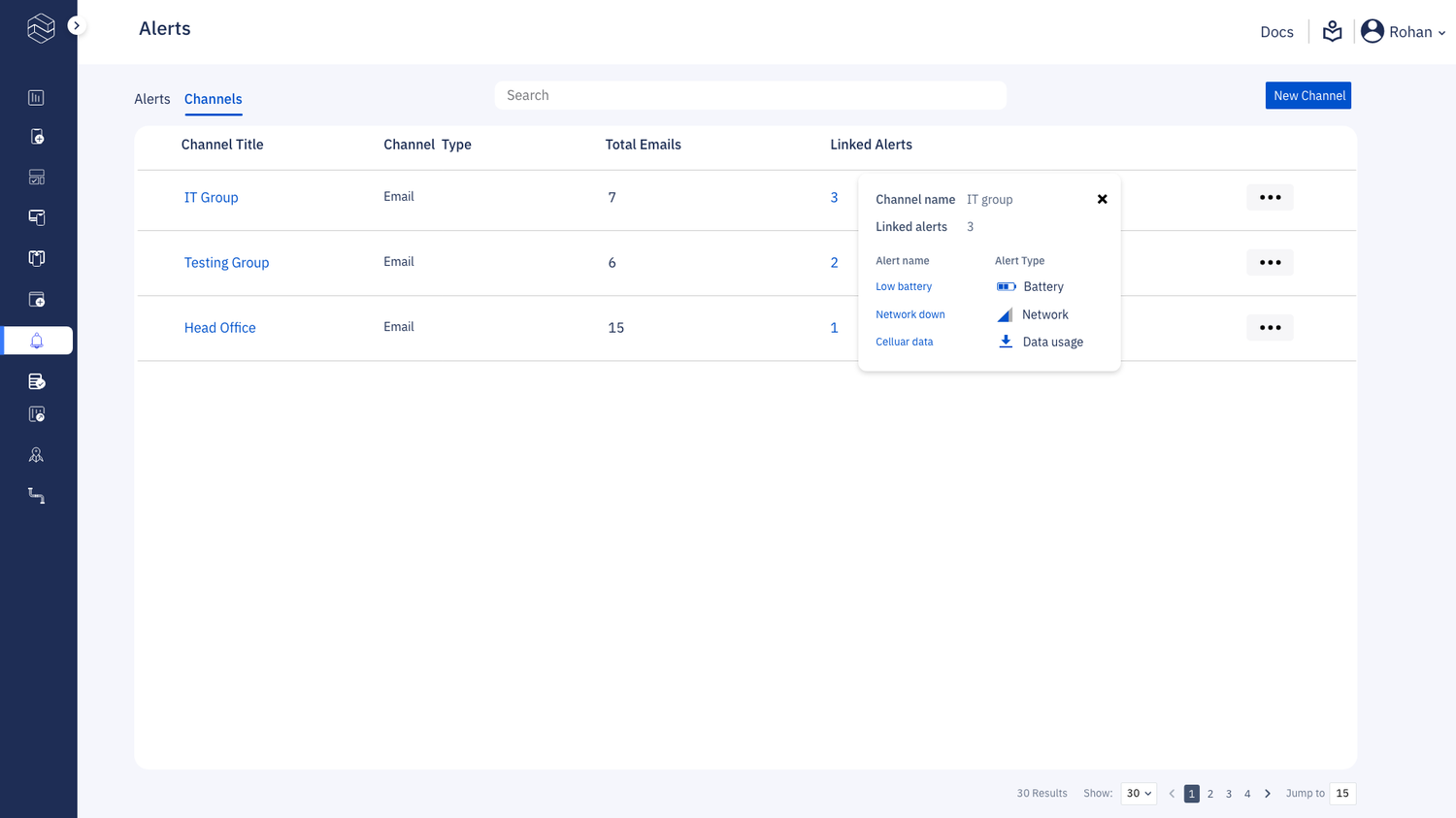This screenshot has width=1456, height=818.
Task: Click the New Channel button
Action: point(1308,95)
